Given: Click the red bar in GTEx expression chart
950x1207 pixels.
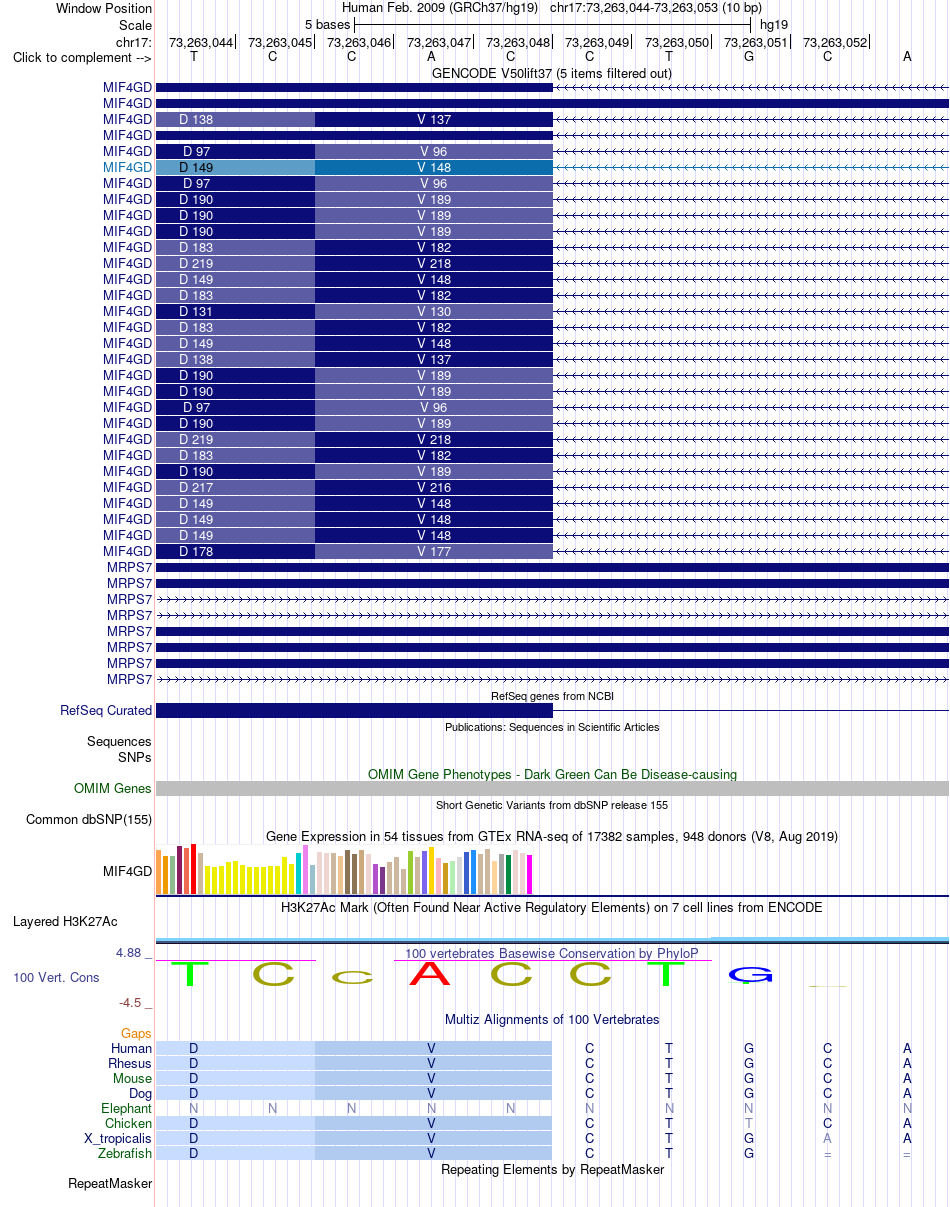Looking at the screenshot, I should pyautogui.click(x=193, y=869).
